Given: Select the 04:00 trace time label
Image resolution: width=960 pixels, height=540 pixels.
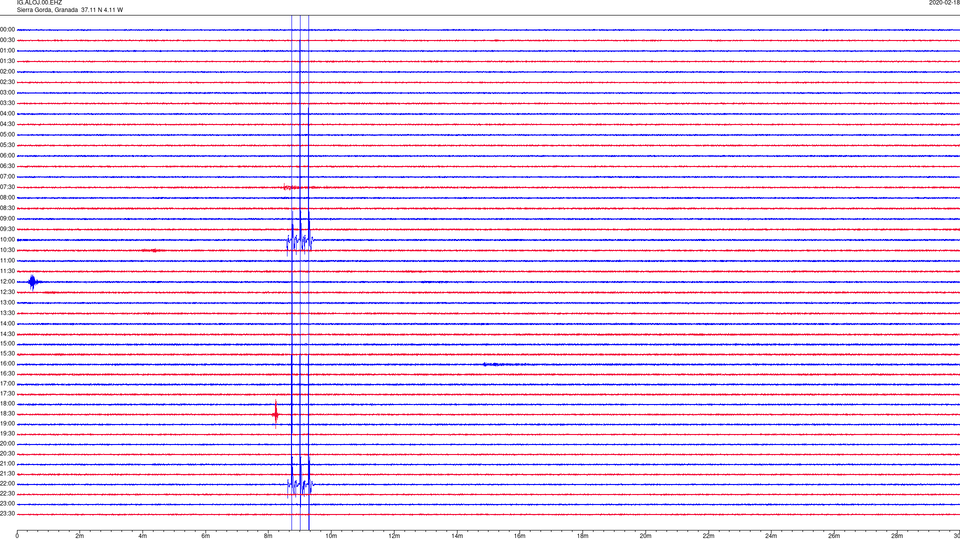Looking at the screenshot, I should coord(7,113).
